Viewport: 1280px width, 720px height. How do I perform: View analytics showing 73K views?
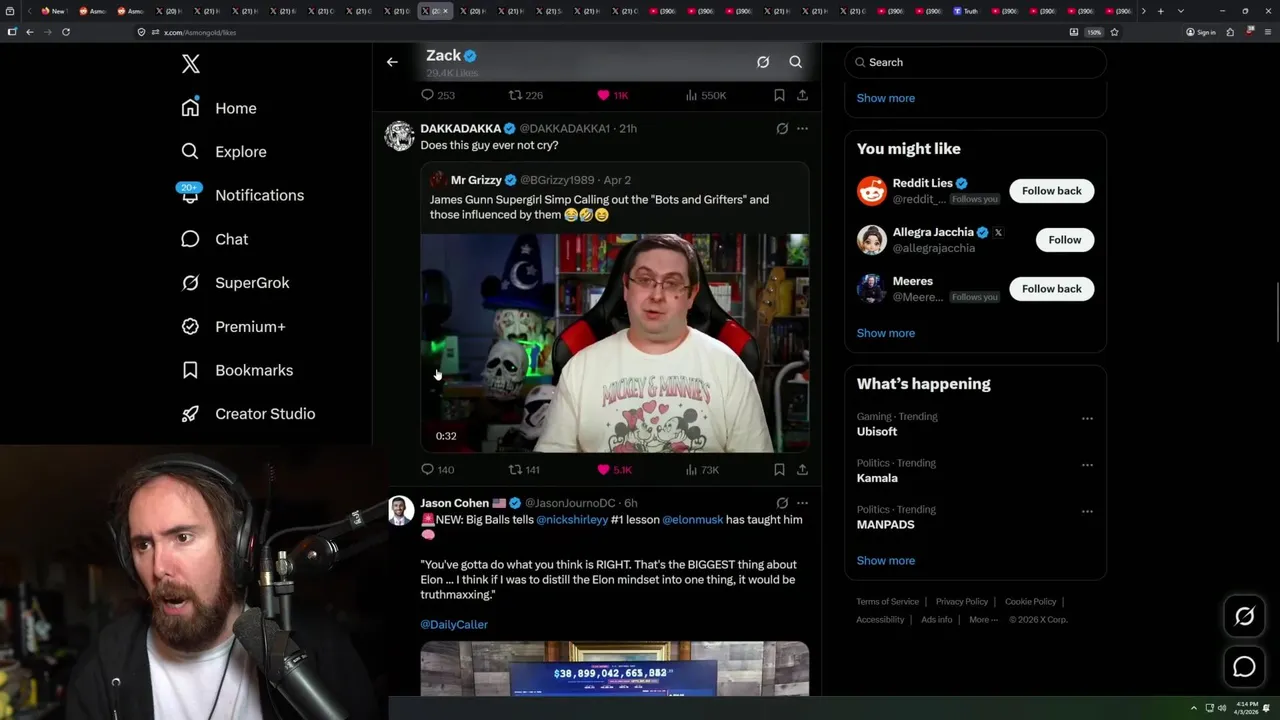point(702,469)
